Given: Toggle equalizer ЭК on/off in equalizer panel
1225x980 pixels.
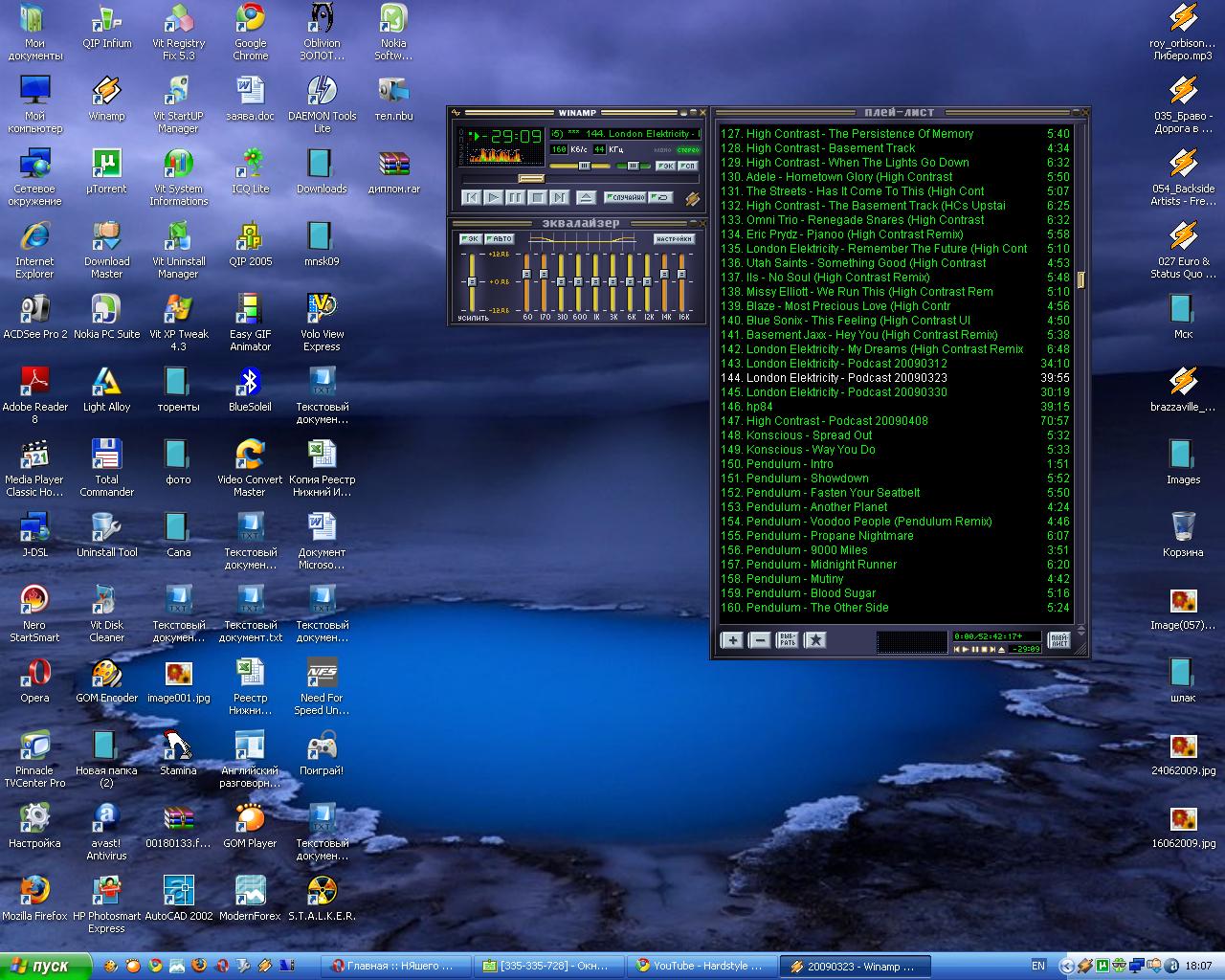Looking at the screenshot, I should click(471, 239).
